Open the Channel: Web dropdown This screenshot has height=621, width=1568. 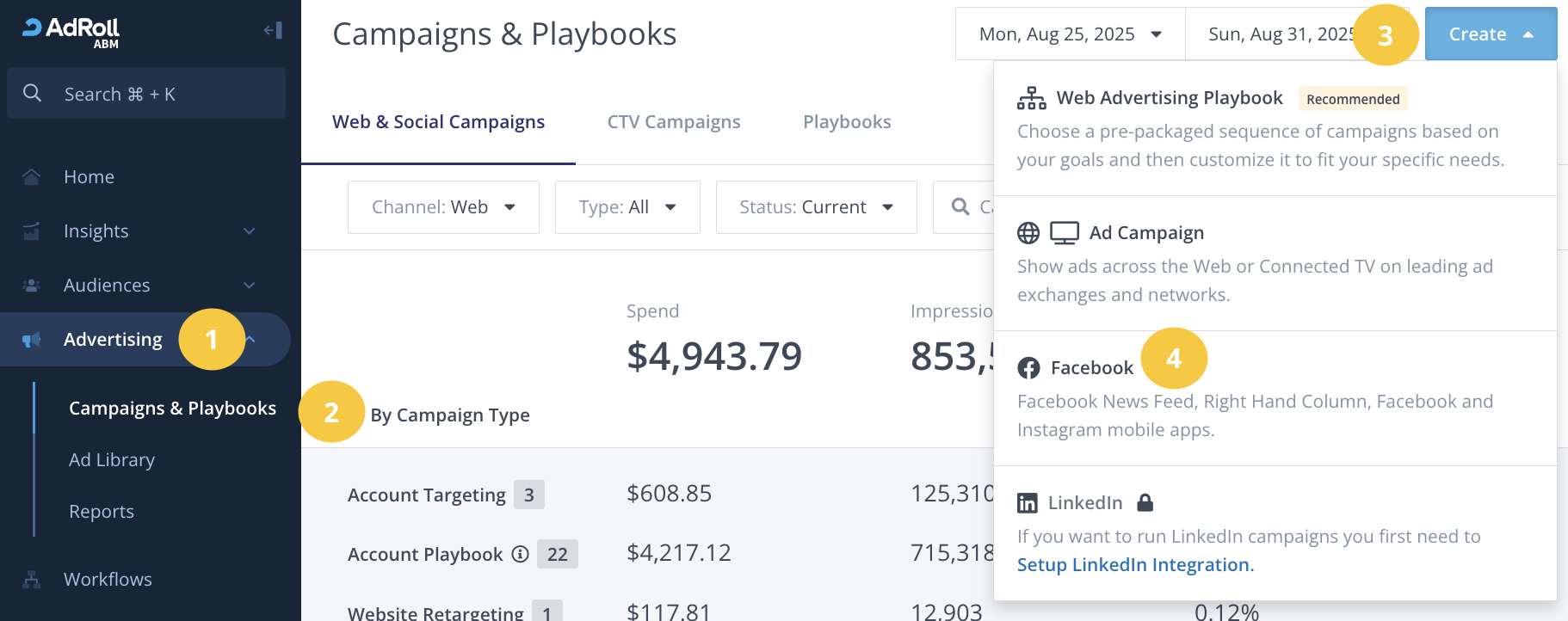click(443, 207)
